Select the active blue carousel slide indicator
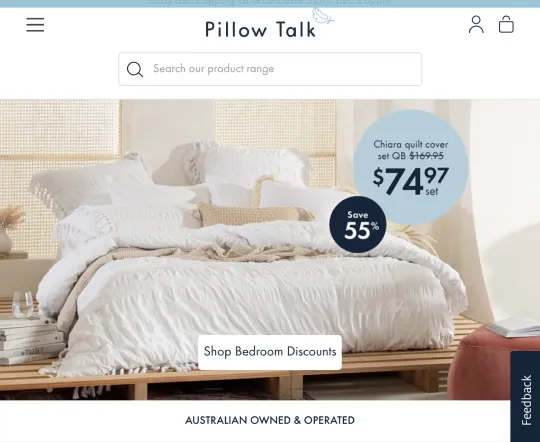The height and width of the screenshot is (442, 540). 214,389
